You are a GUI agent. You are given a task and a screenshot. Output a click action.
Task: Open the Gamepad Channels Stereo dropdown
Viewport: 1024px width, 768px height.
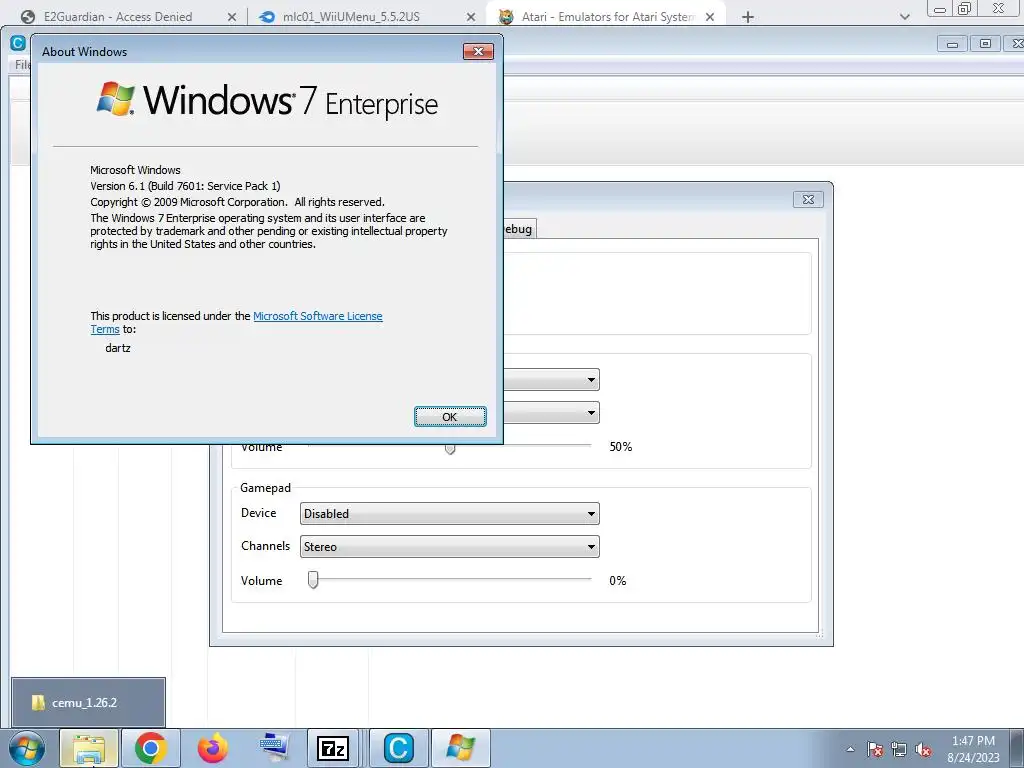[x=450, y=547]
